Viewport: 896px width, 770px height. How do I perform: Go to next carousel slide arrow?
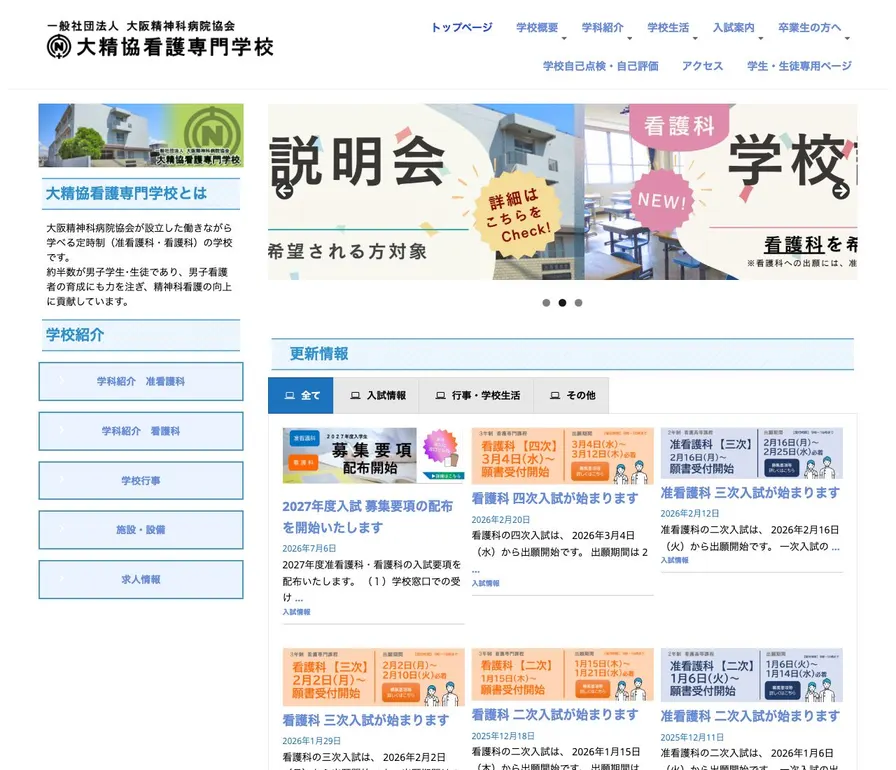tap(841, 191)
